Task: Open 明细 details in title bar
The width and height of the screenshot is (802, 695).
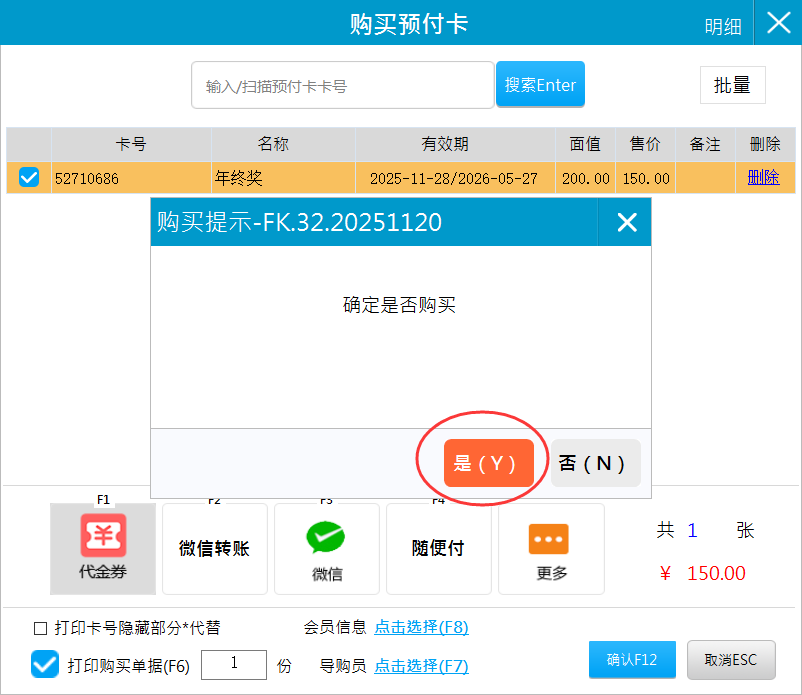Action: pos(723,27)
